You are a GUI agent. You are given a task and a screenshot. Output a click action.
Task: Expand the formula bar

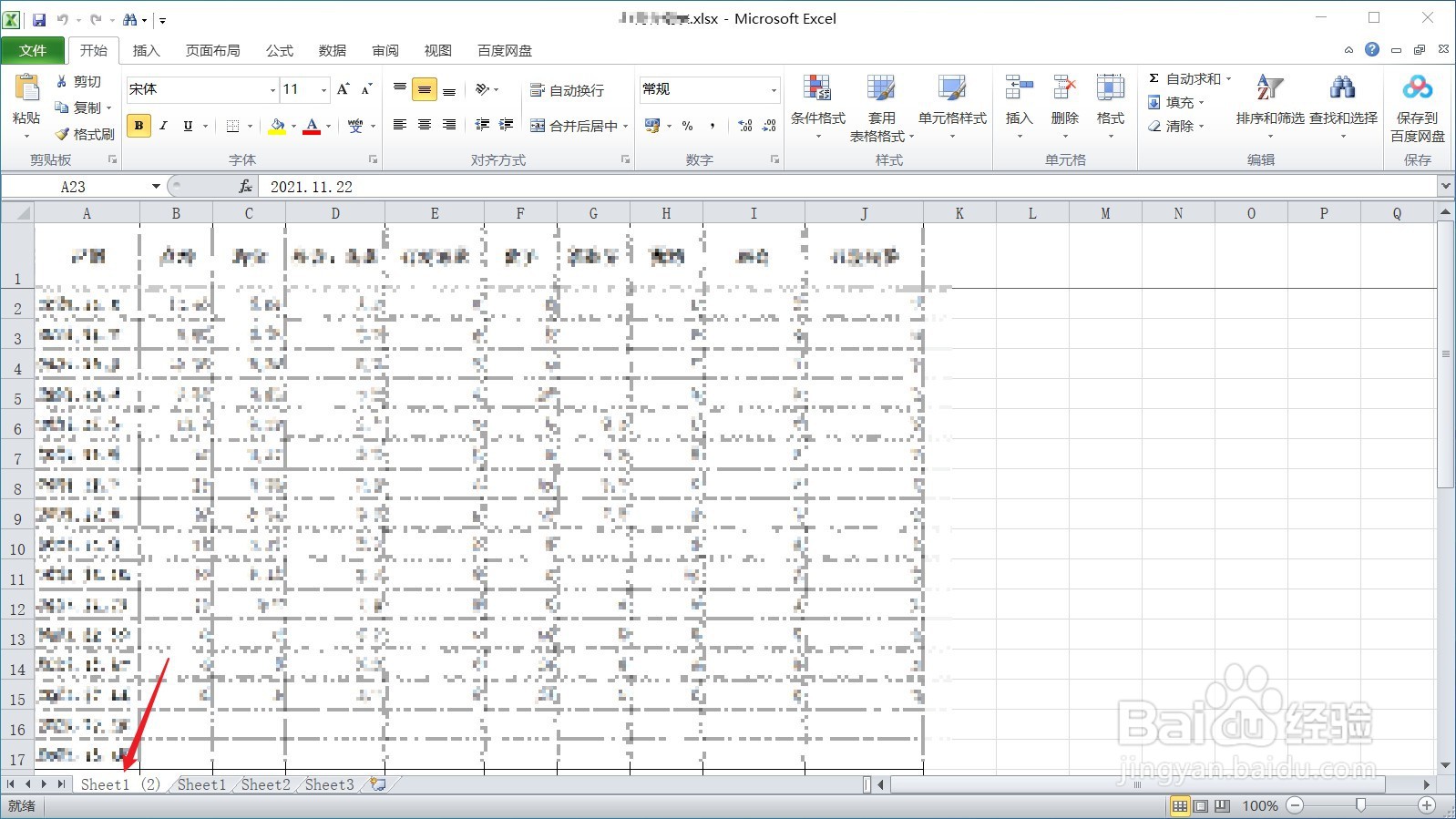click(x=1445, y=187)
